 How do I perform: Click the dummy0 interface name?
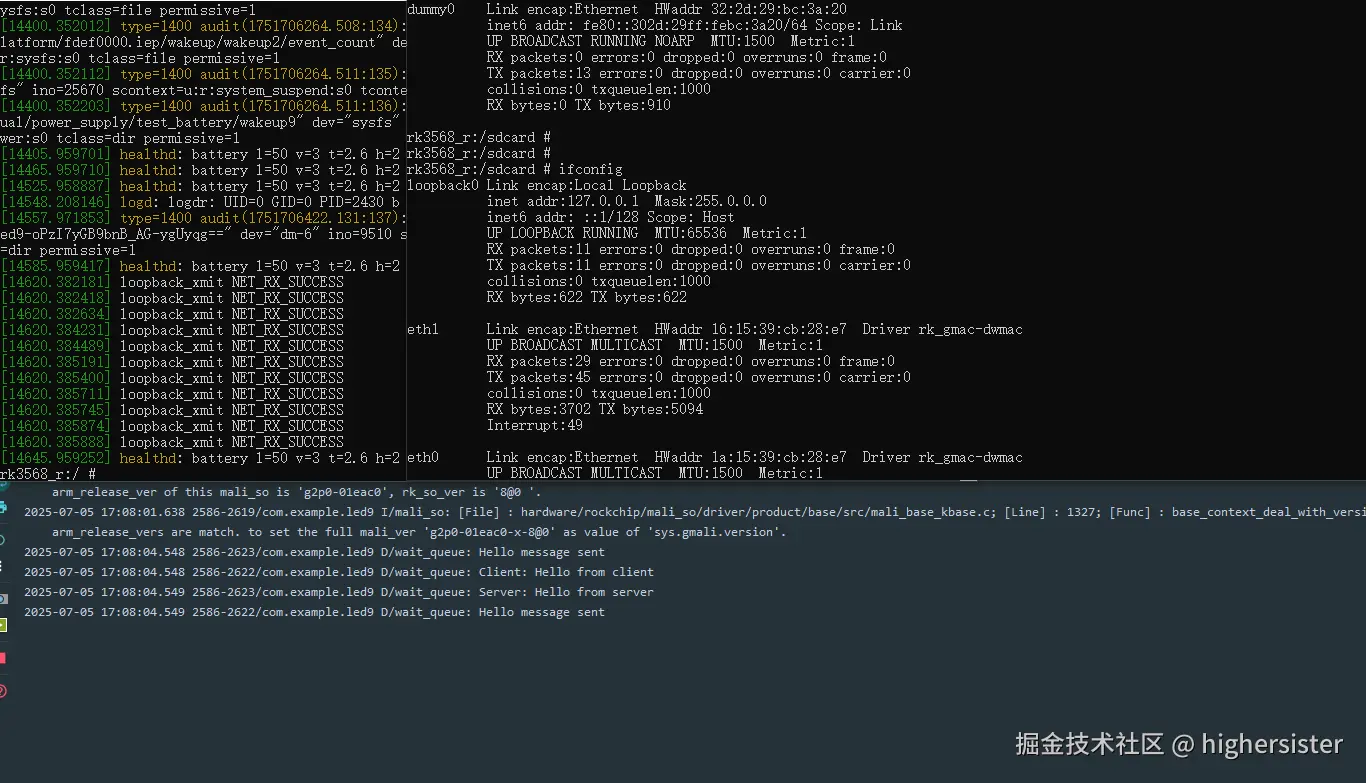pyautogui.click(x=431, y=9)
